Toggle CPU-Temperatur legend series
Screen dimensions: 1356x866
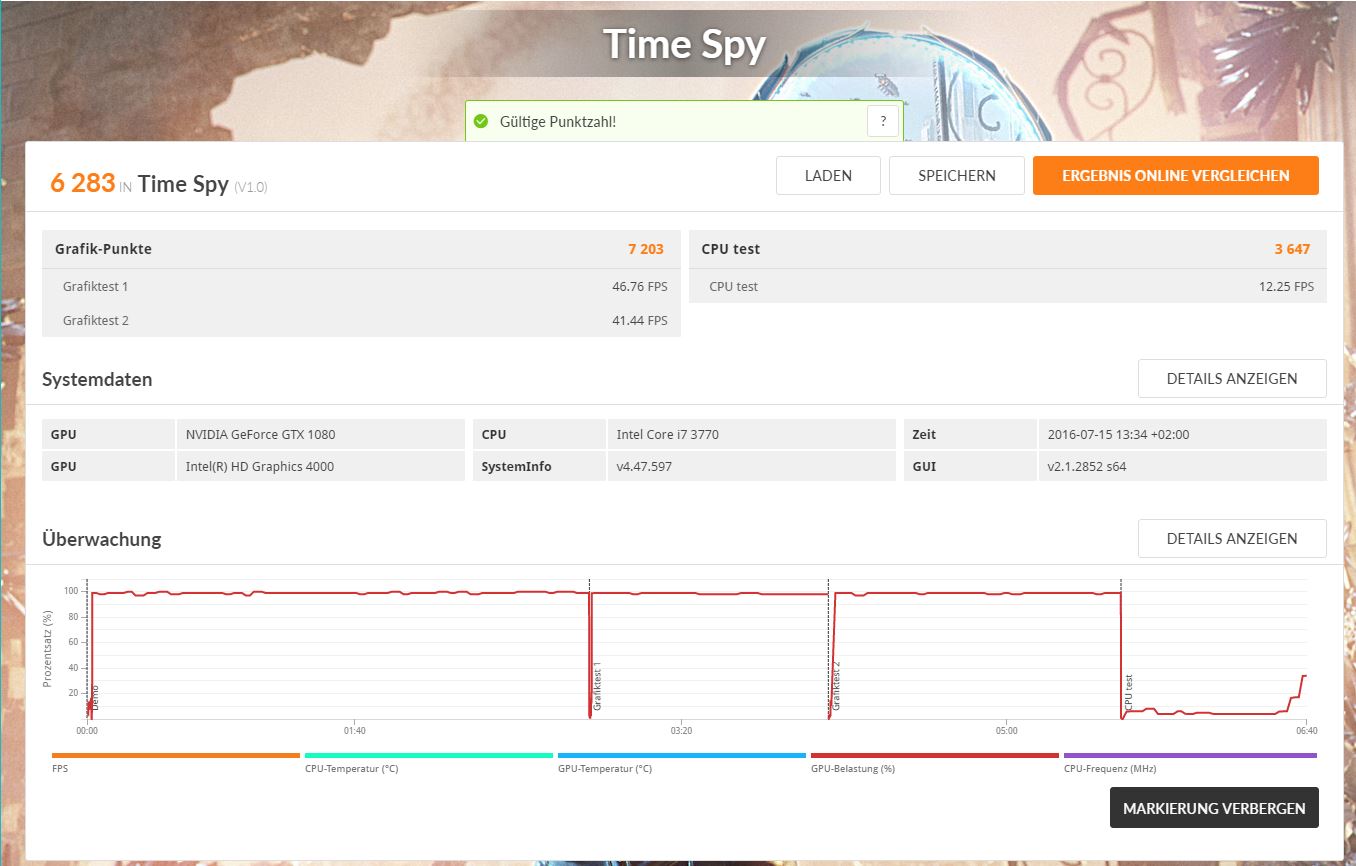pos(428,762)
